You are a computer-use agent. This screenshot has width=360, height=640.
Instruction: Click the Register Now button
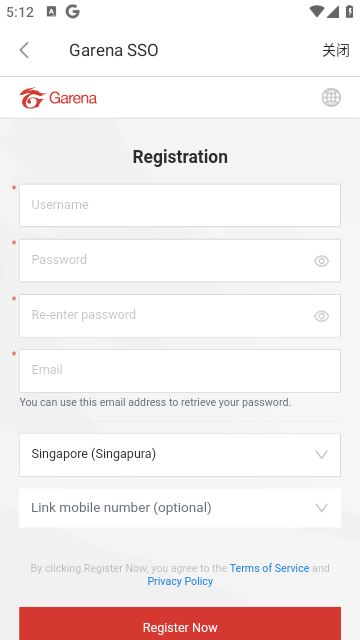pyautogui.click(x=180, y=623)
